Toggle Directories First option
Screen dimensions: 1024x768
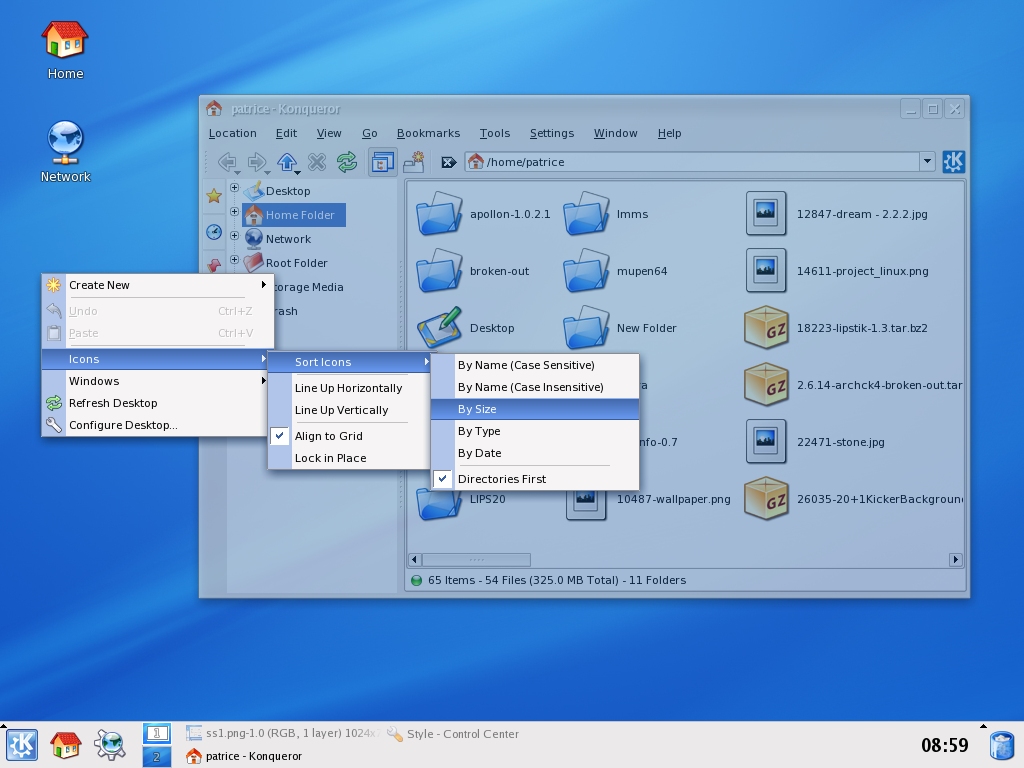pyautogui.click(x=535, y=479)
